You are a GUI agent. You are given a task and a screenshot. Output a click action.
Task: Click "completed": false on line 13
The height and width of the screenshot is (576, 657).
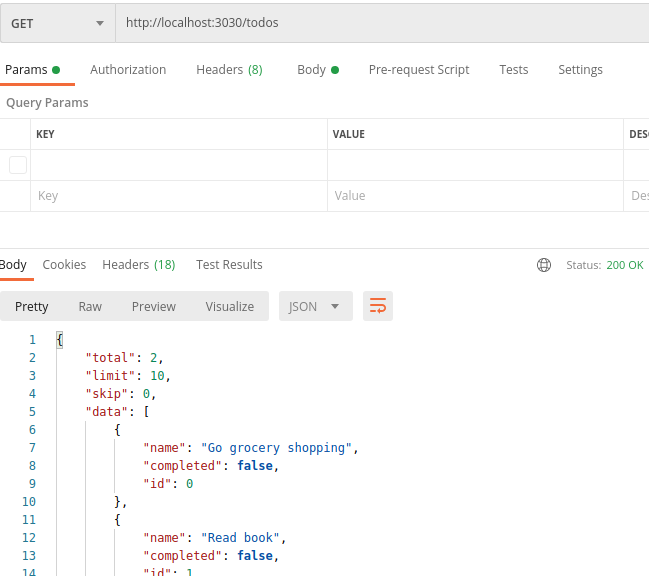[211, 556]
